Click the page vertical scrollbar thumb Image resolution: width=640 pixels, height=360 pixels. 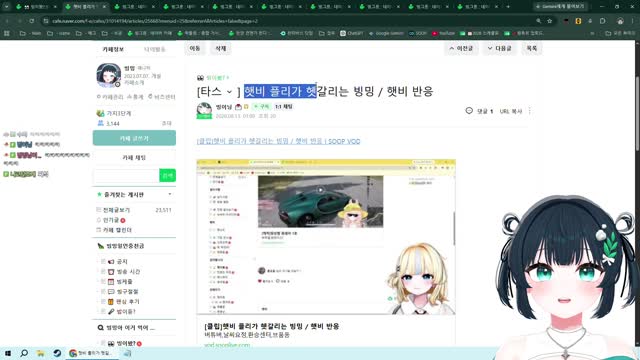pyautogui.click(x=637, y=114)
